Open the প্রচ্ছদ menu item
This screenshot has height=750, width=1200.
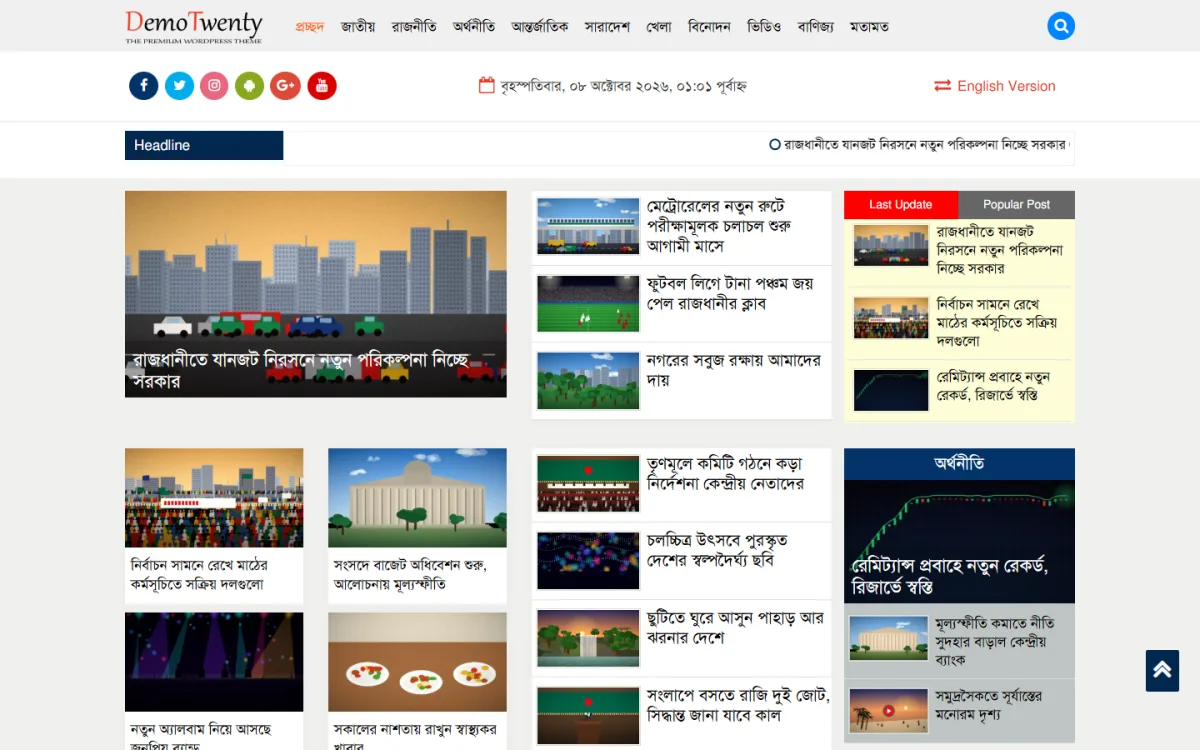(x=310, y=27)
